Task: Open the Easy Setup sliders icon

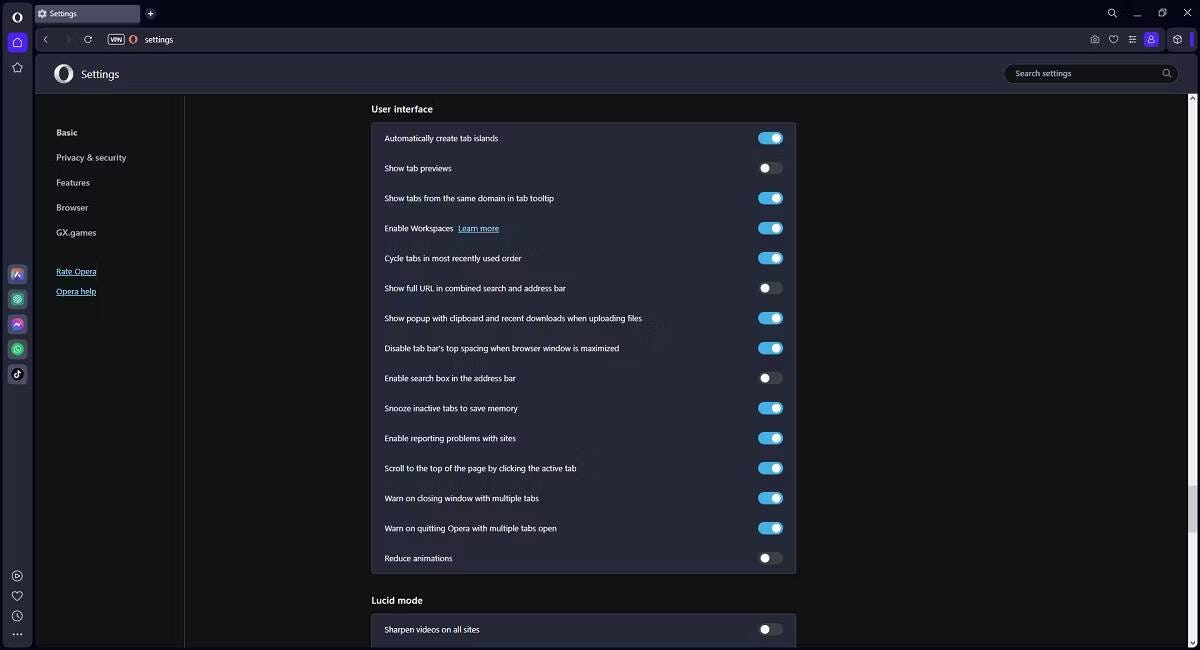Action: 1132,40
